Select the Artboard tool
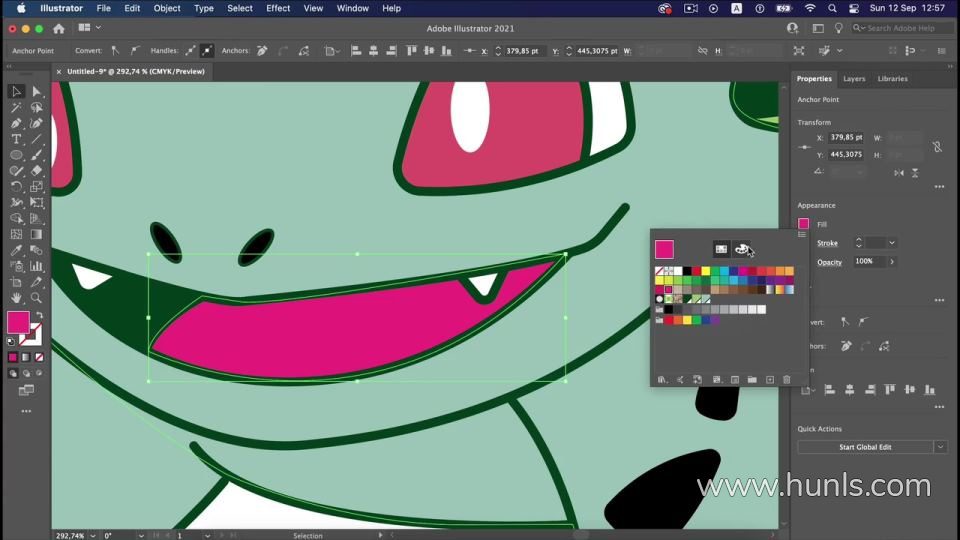 tap(17, 282)
